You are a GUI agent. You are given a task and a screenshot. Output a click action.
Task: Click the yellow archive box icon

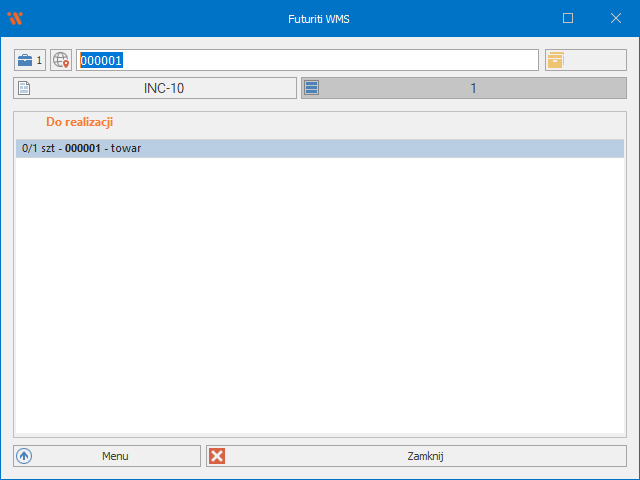[555, 60]
